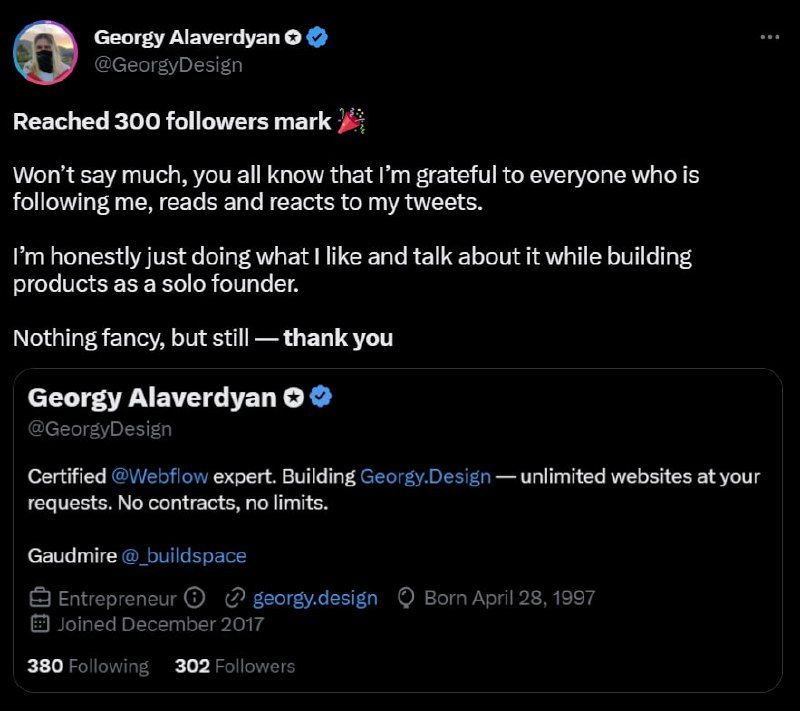View the 380 Following list
This screenshot has width=800, height=711.
click(88, 665)
